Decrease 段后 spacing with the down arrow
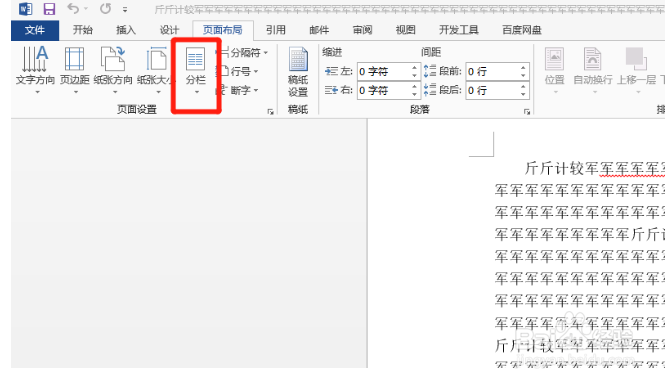Viewport: 672px width, 384px height. (x=523, y=94)
